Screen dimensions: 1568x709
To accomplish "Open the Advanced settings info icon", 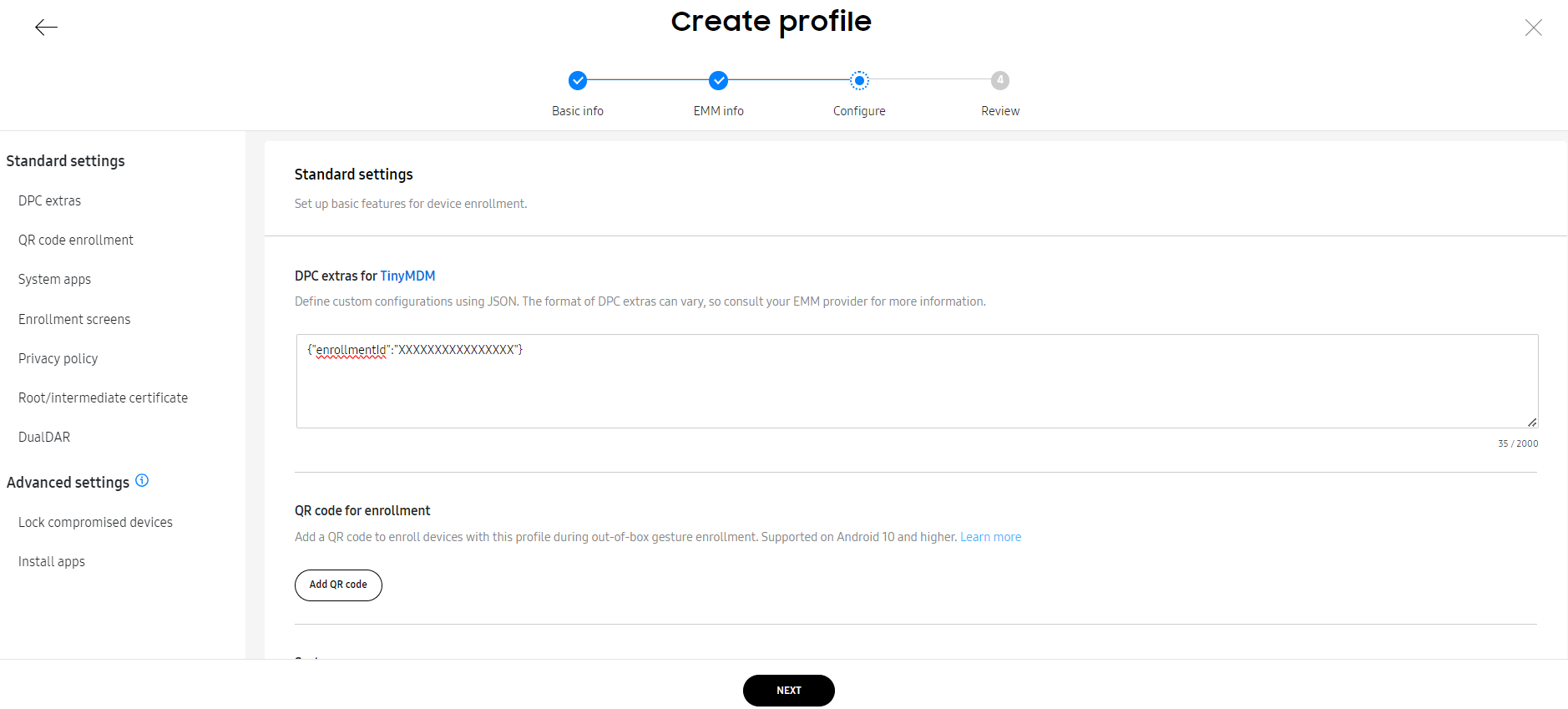I will click(142, 480).
